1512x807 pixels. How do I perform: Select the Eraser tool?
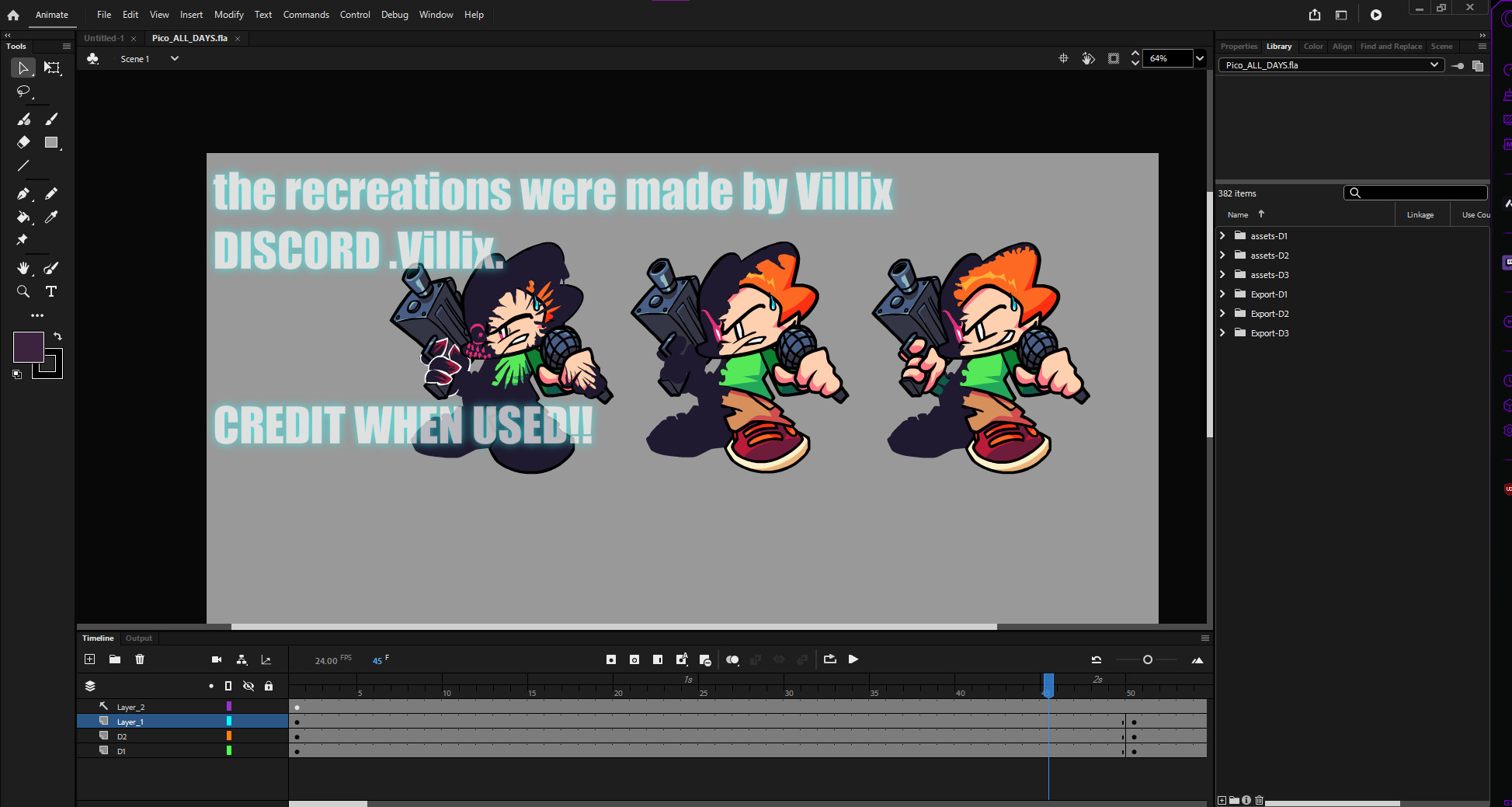pos(23,142)
